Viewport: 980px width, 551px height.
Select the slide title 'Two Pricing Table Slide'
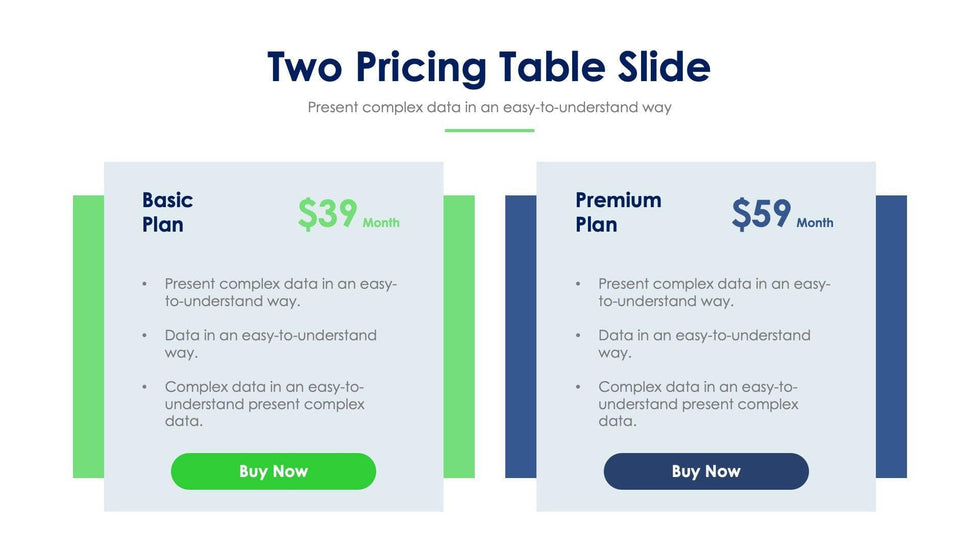pyautogui.click(x=489, y=67)
